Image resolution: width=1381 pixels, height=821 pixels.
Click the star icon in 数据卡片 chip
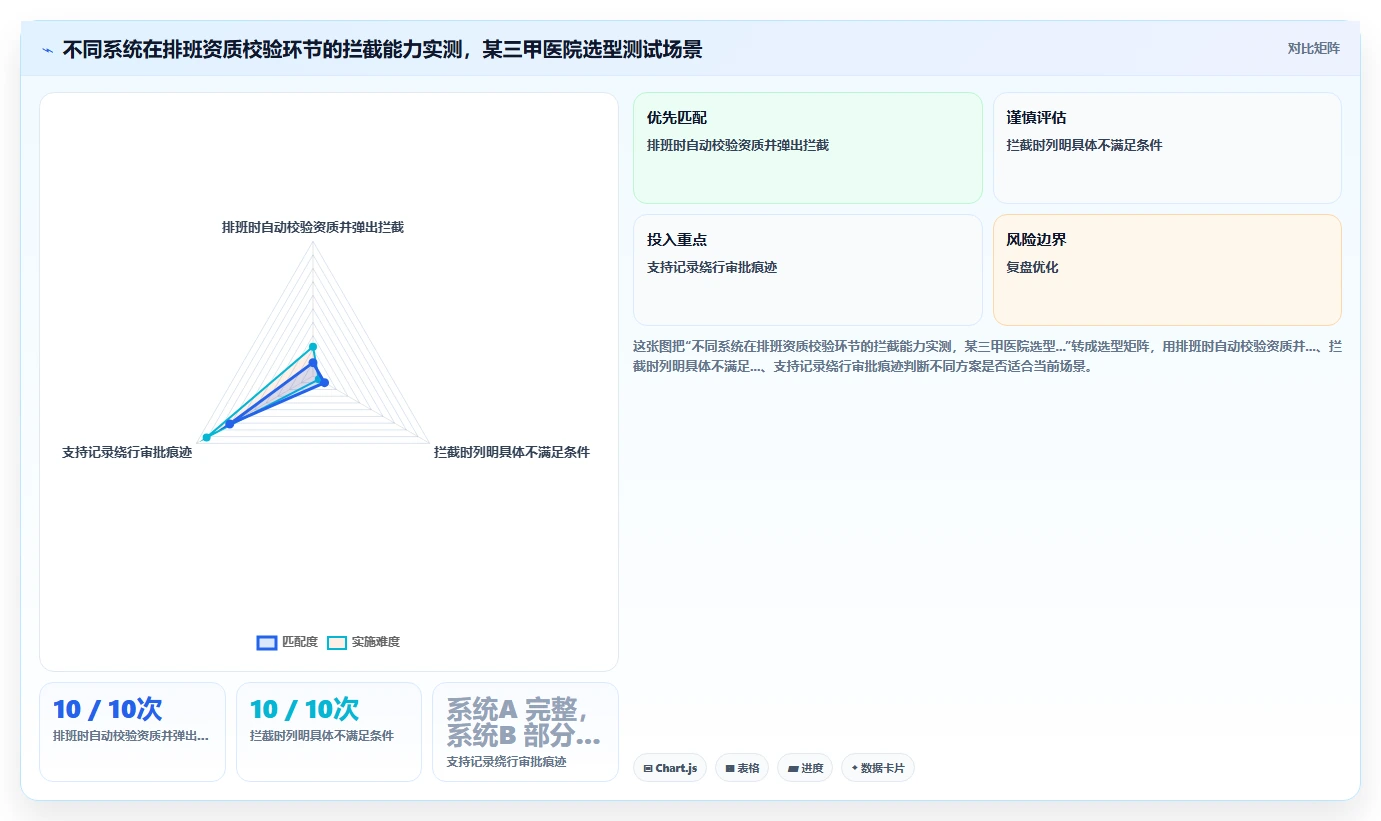pos(854,768)
